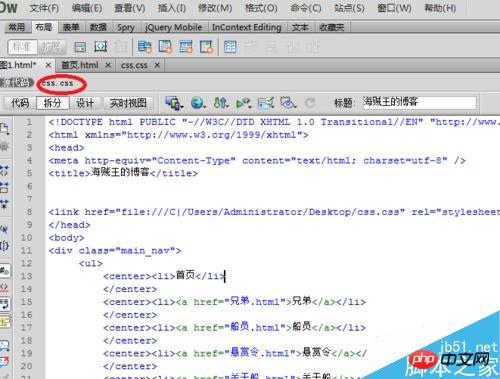The width and height of the screenshot is (500, 379).
Task: Click the Collapse Full Tag icon
Action: point(4,171)
